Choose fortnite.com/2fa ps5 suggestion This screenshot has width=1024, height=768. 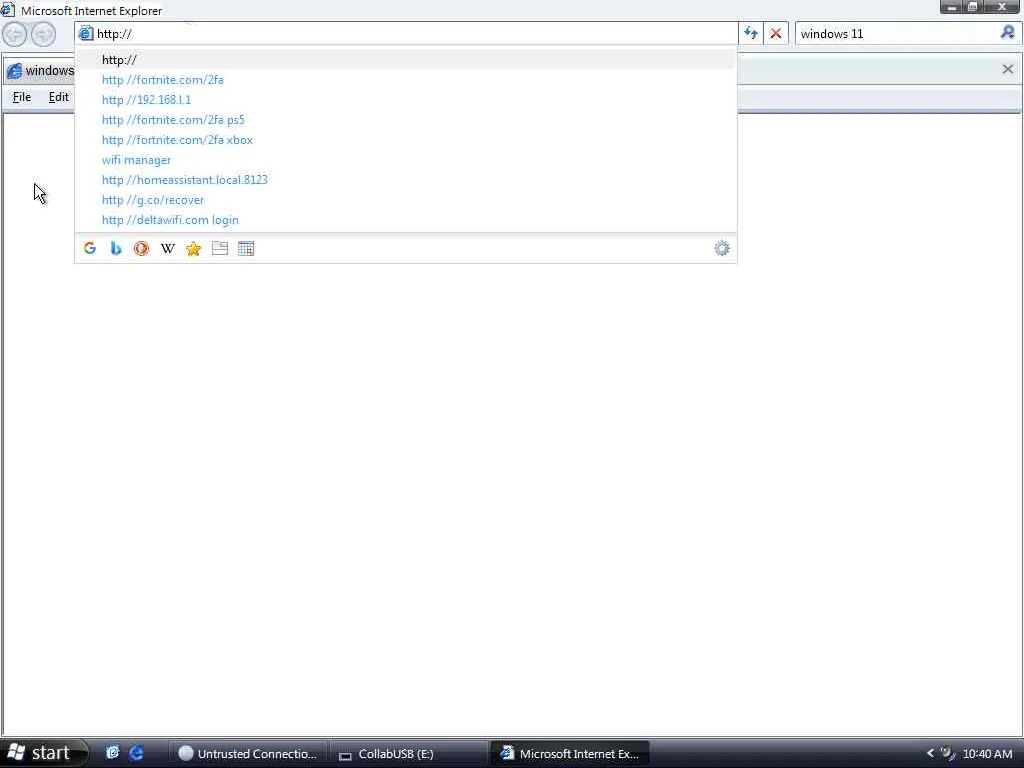[406, 120]
